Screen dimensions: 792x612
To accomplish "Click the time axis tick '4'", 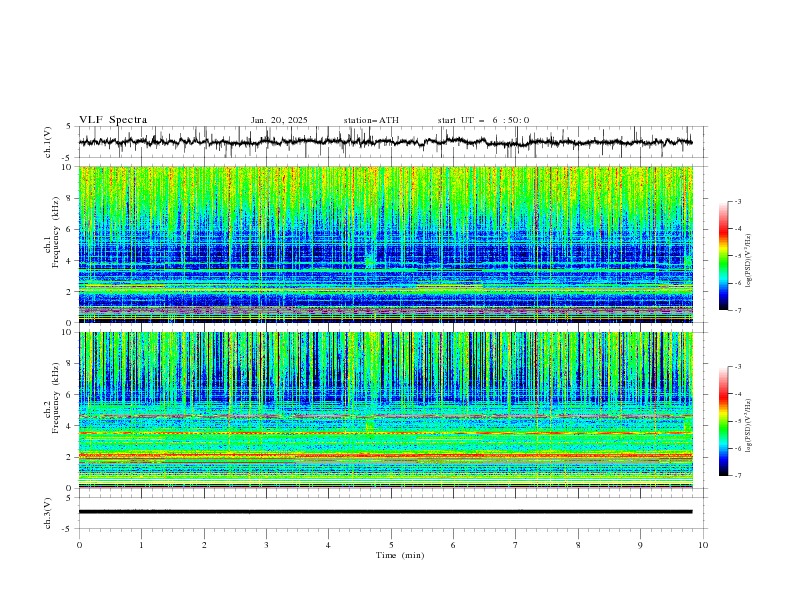I will (328, 546).
